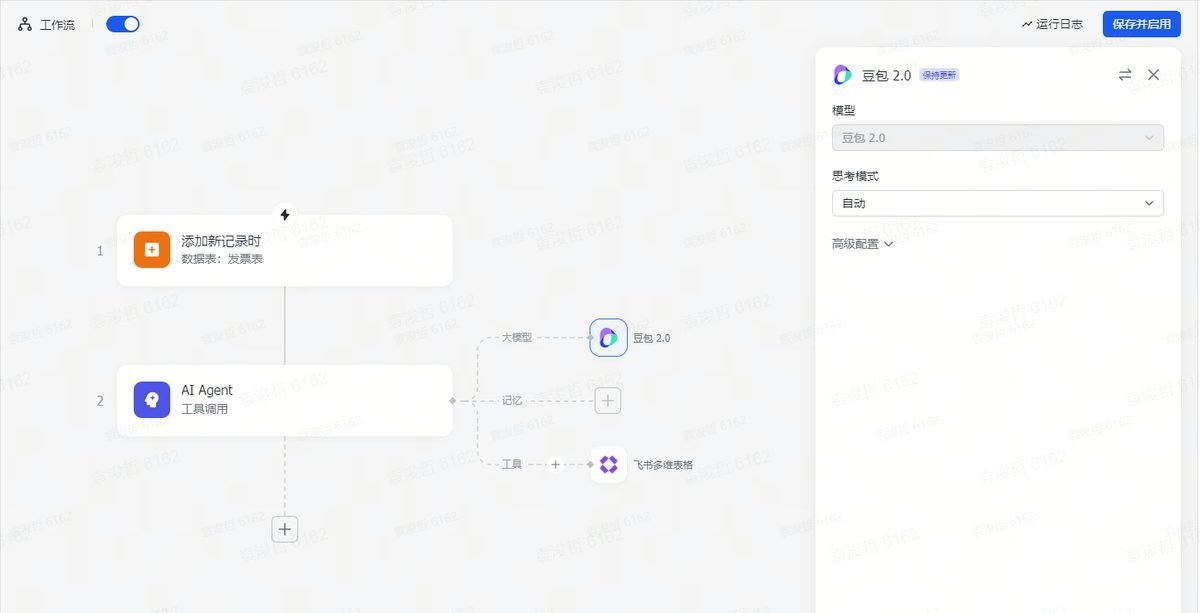Click the 工具 connector label
Screen dimensions: 1200x613
tap(512, 464)
